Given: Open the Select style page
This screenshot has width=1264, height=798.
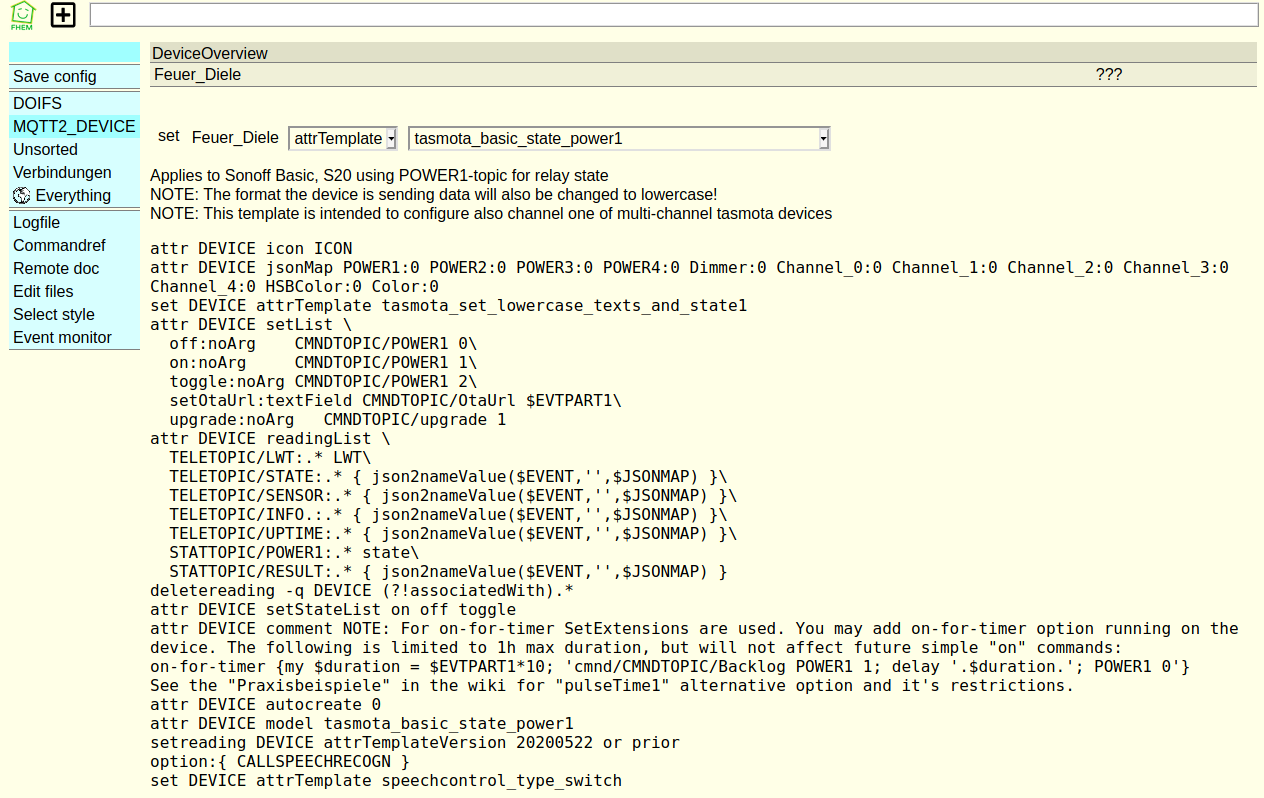Looking at the screenshot, I should tap(53, 314).
